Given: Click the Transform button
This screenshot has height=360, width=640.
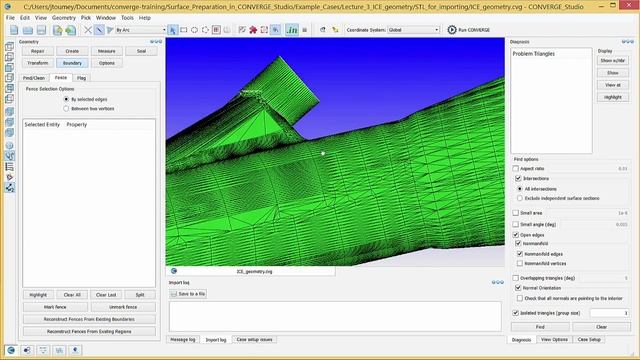Looking at the screenshot, I should coord(38,63).
